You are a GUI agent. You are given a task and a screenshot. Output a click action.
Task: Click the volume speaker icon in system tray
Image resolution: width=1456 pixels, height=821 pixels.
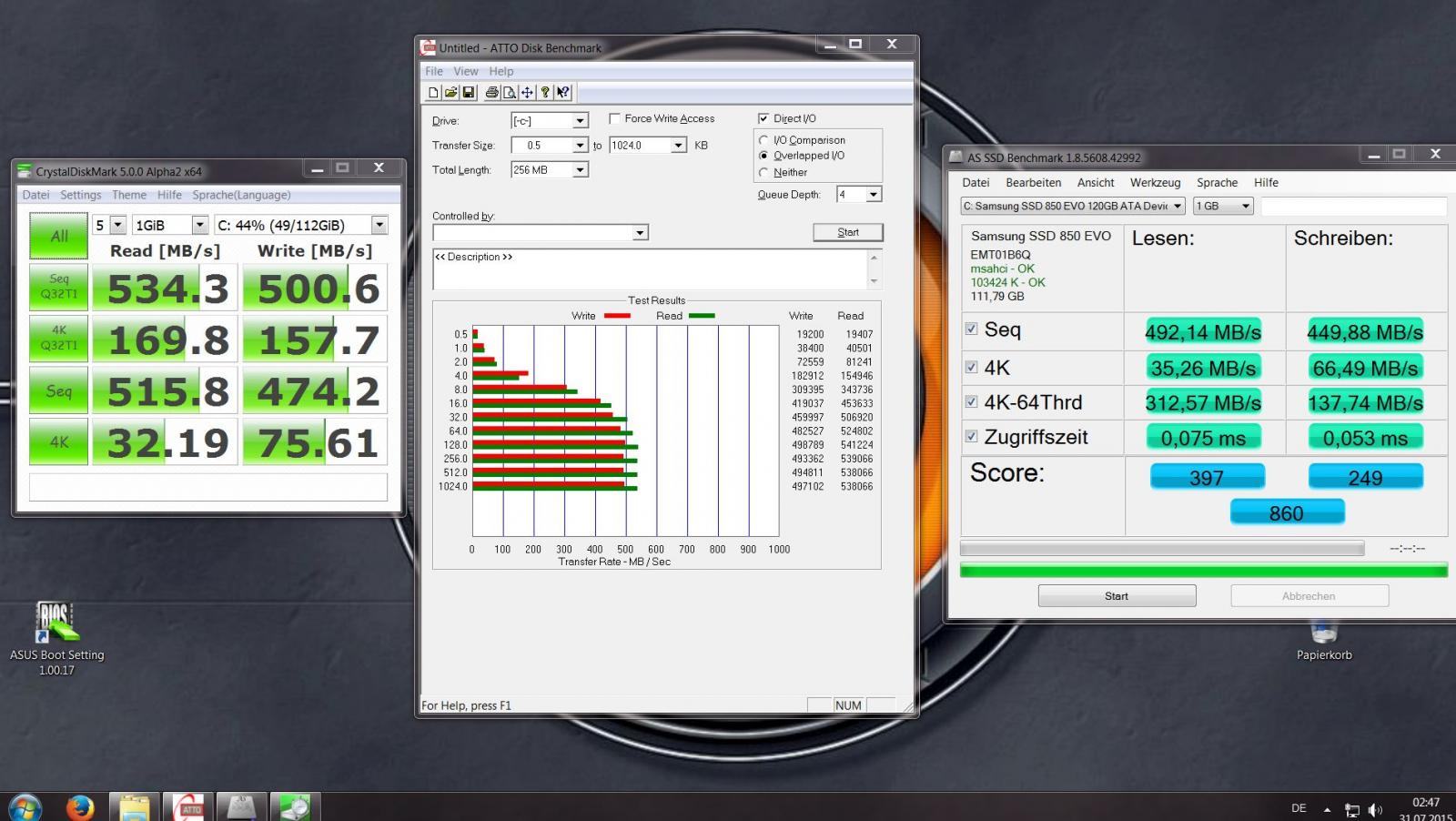click(x=1374, y=809)
